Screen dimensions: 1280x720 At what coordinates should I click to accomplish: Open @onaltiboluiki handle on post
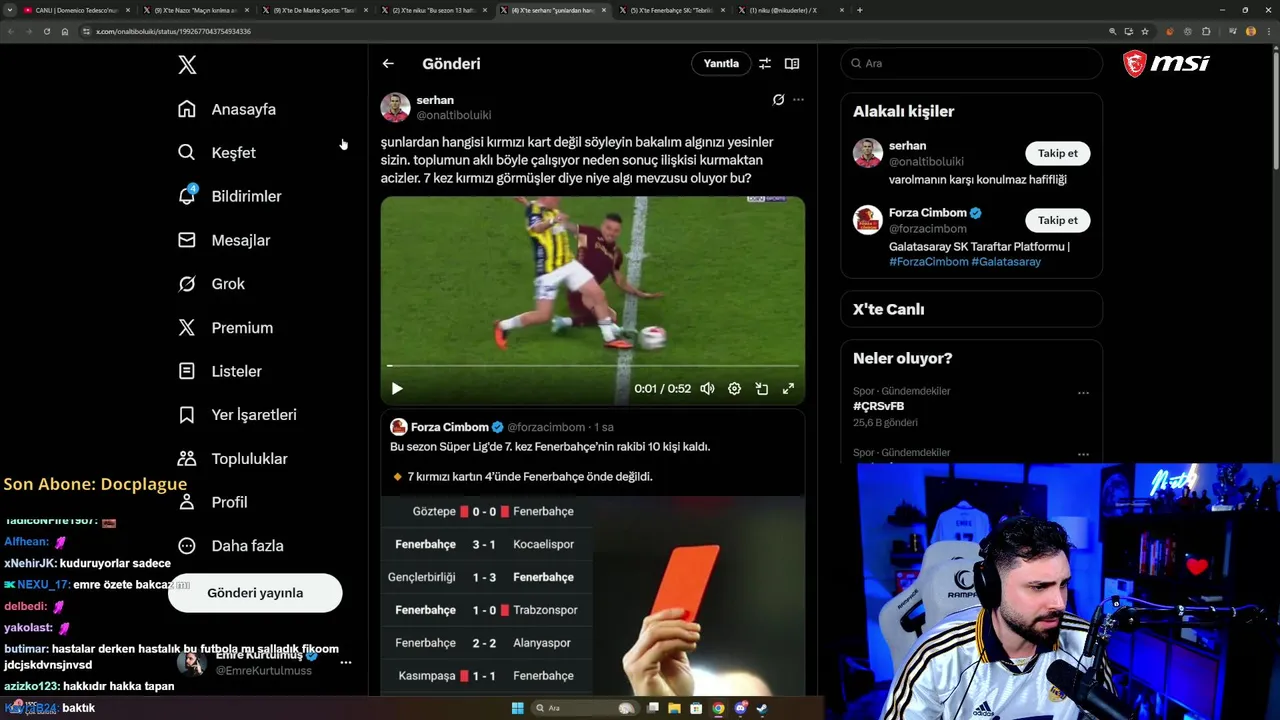click(454, 115)
